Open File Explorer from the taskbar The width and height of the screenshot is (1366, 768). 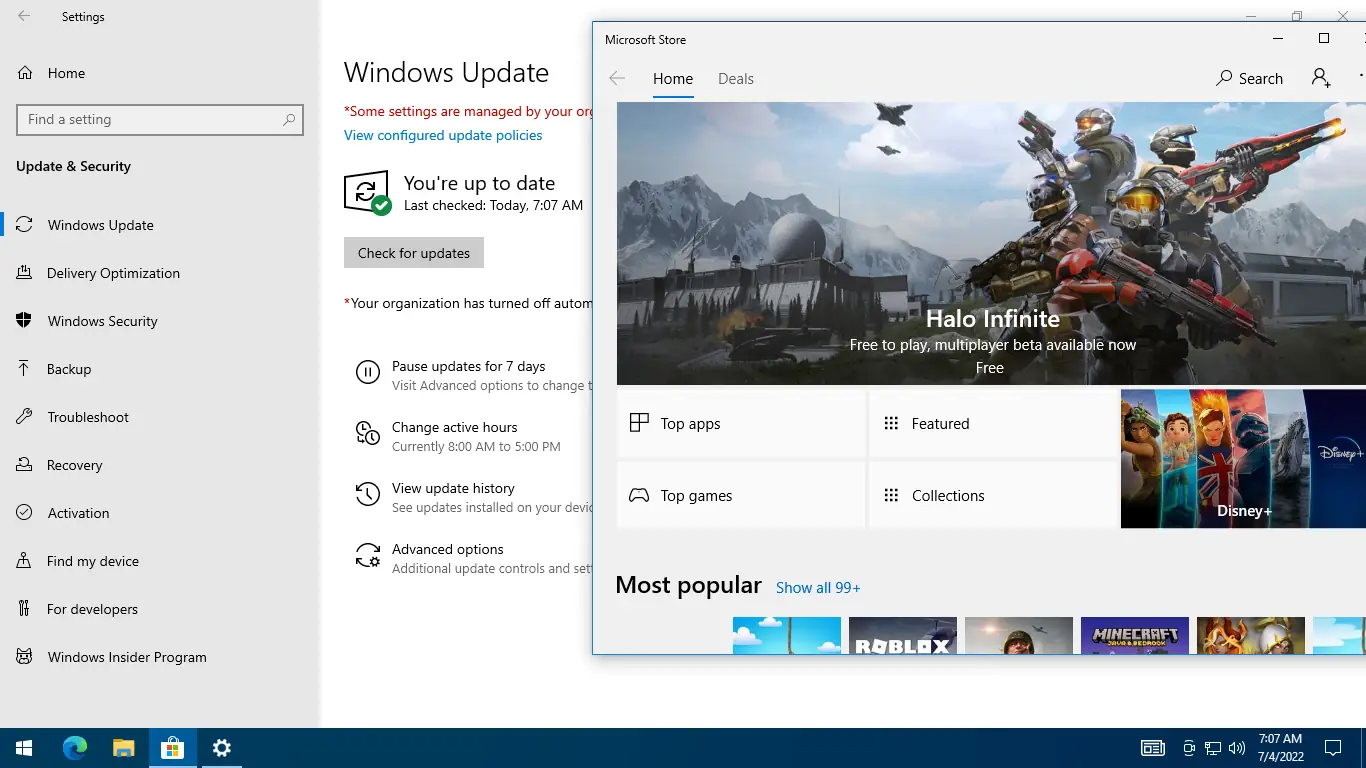pyautogui.click(x=123, y=748)
